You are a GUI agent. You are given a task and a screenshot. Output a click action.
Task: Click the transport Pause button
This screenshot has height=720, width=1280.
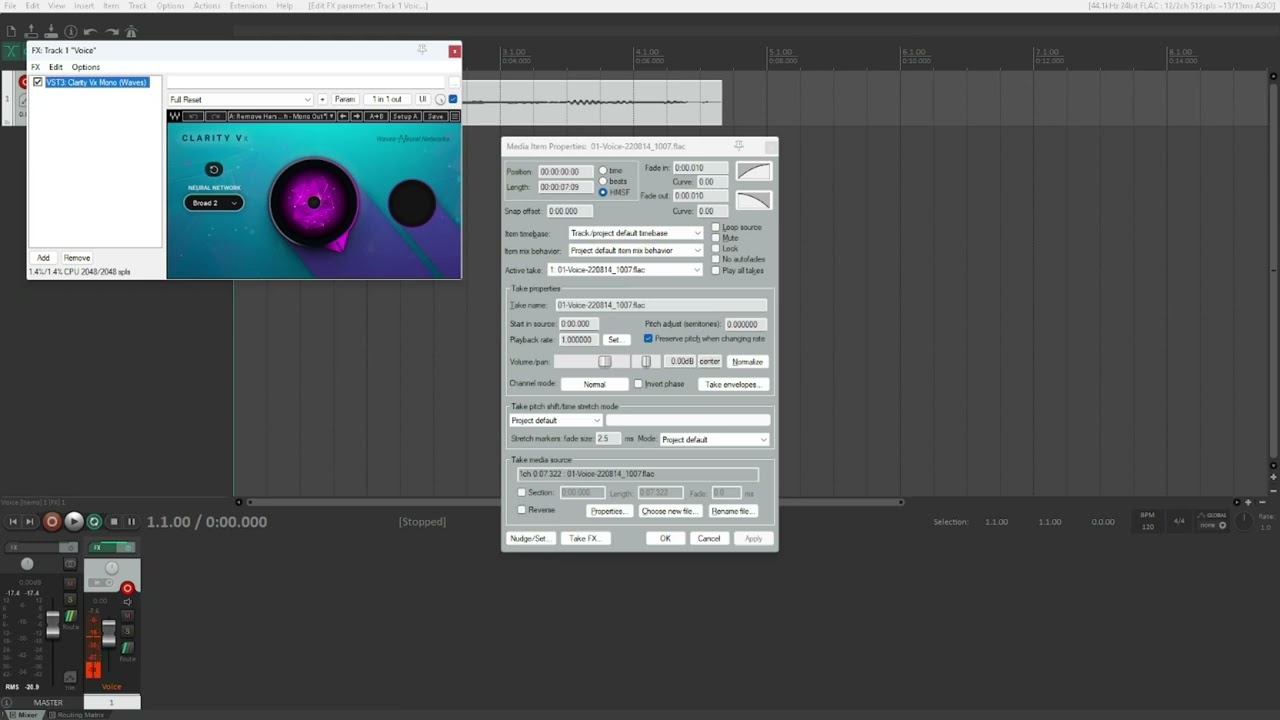(131, 521)
